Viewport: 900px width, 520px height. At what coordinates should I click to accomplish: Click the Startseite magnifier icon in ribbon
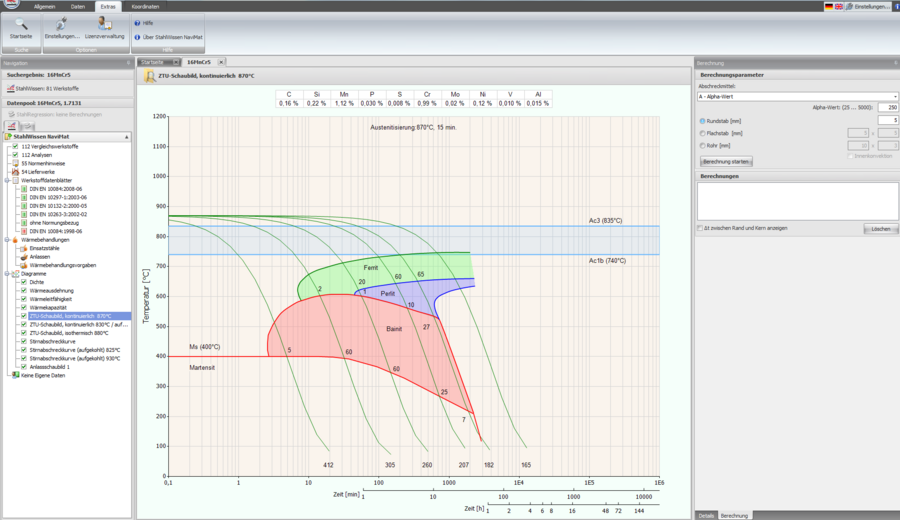tap(21, 24)
